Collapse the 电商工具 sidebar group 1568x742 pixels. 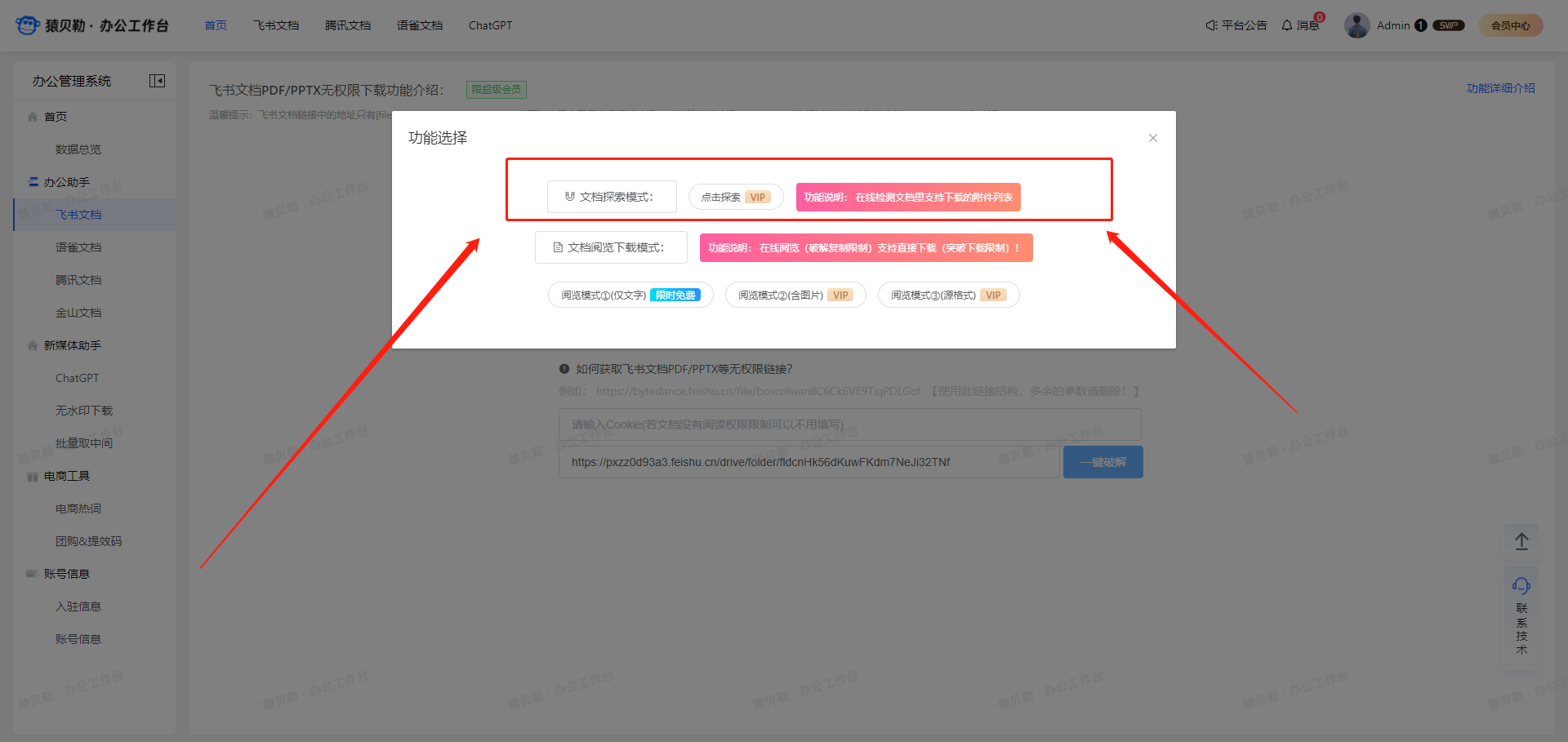(x=66, y=476)
